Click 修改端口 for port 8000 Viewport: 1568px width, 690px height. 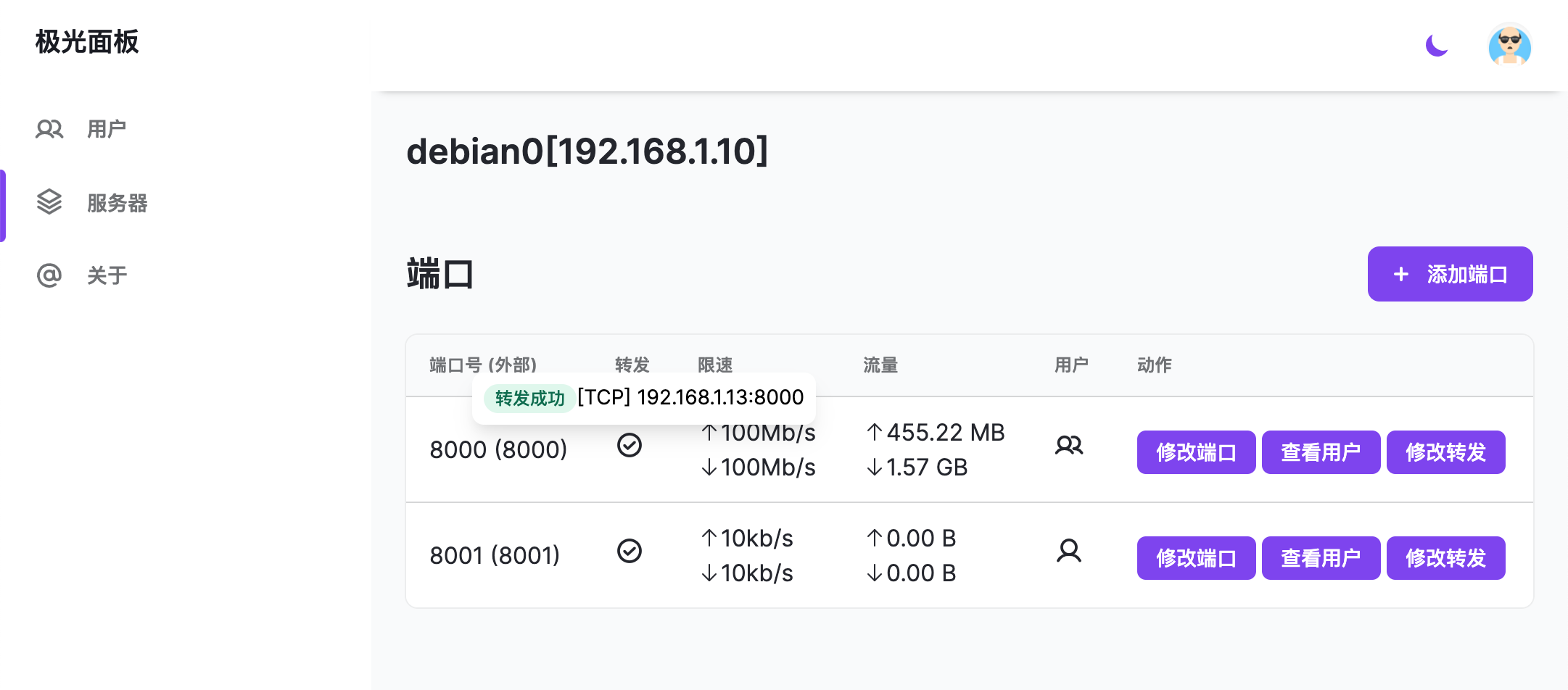click(x=1196, y=452)
